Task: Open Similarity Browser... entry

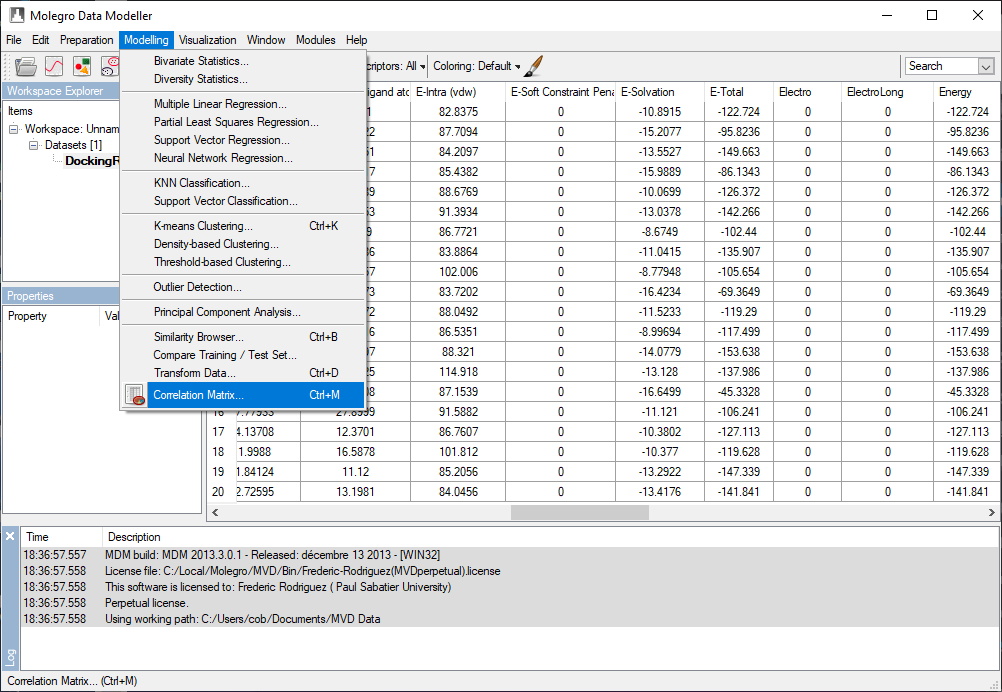Action: 243,337
